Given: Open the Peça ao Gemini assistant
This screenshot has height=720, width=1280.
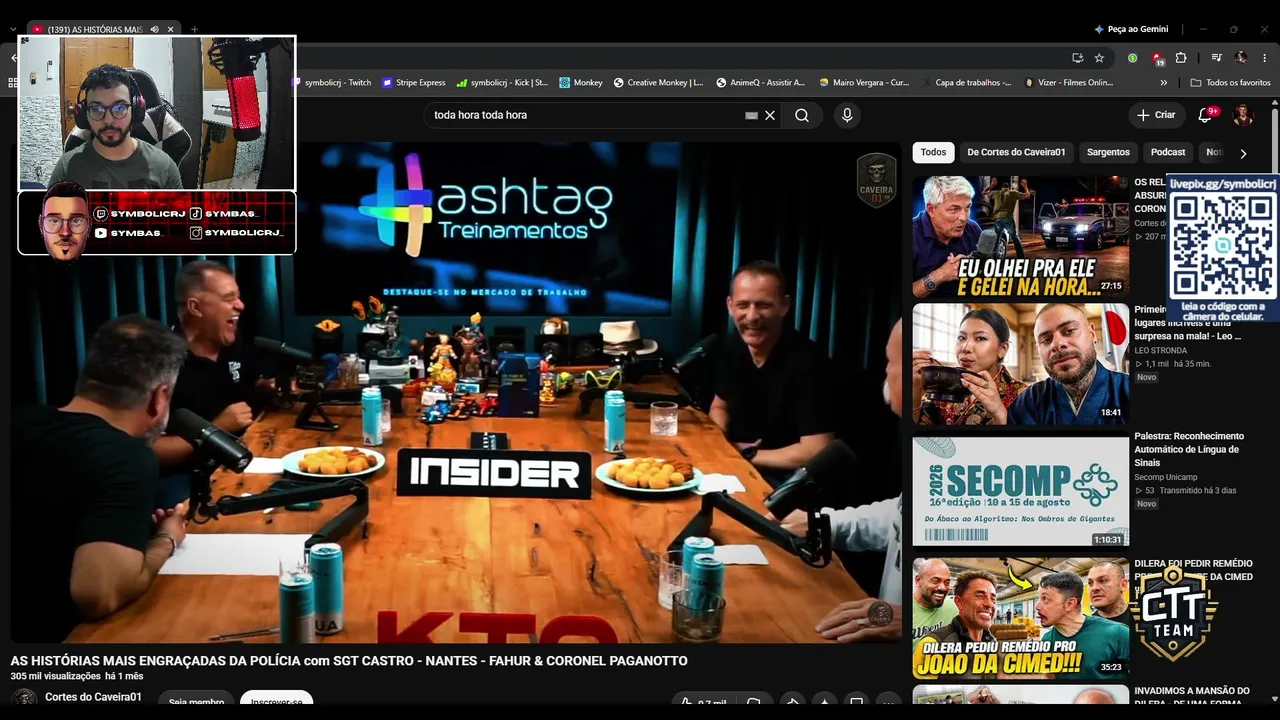Looking at the screenshot, I should tap(1131, 30).
